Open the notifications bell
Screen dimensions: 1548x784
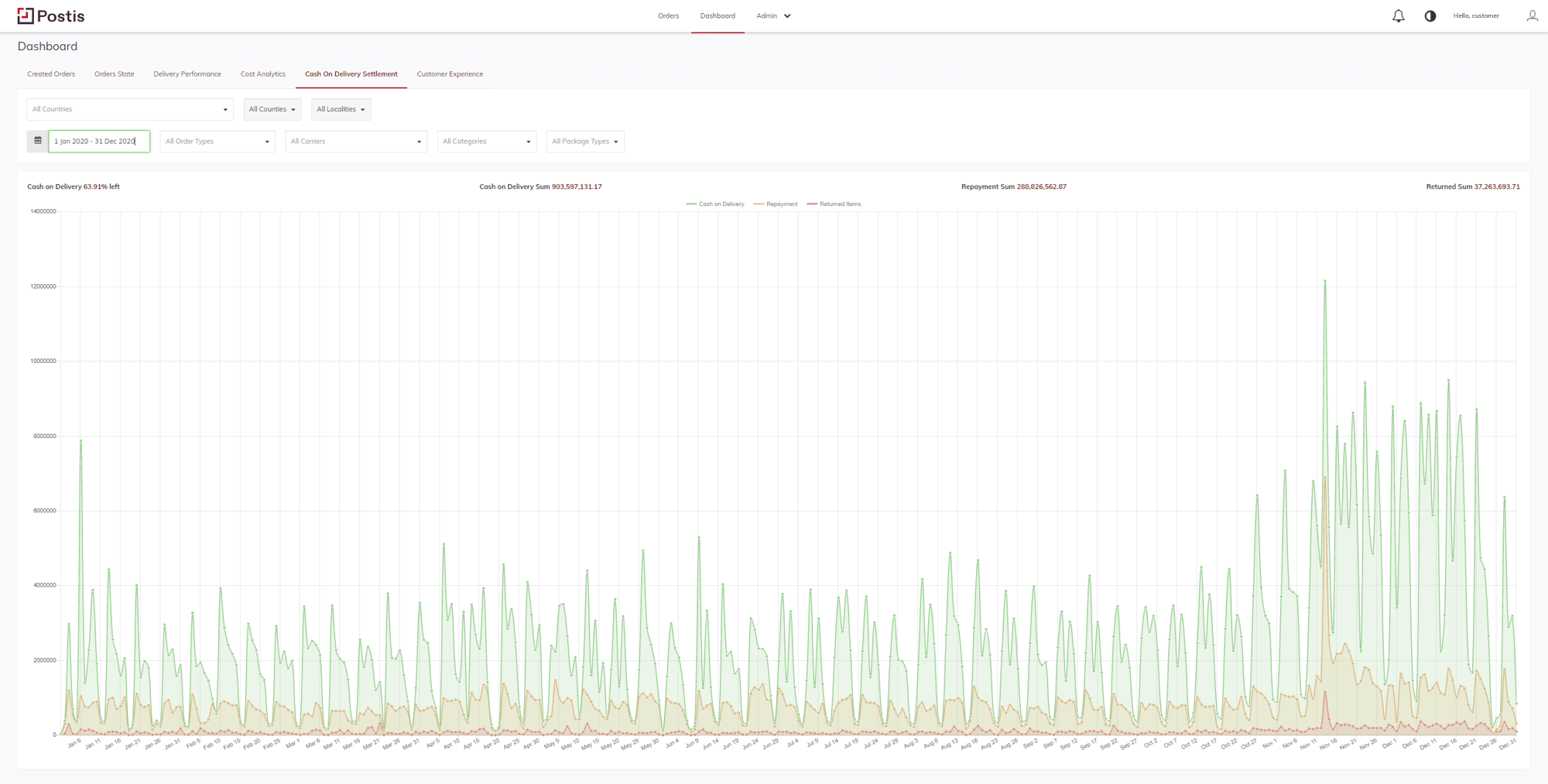click(x=1398, y=15)
